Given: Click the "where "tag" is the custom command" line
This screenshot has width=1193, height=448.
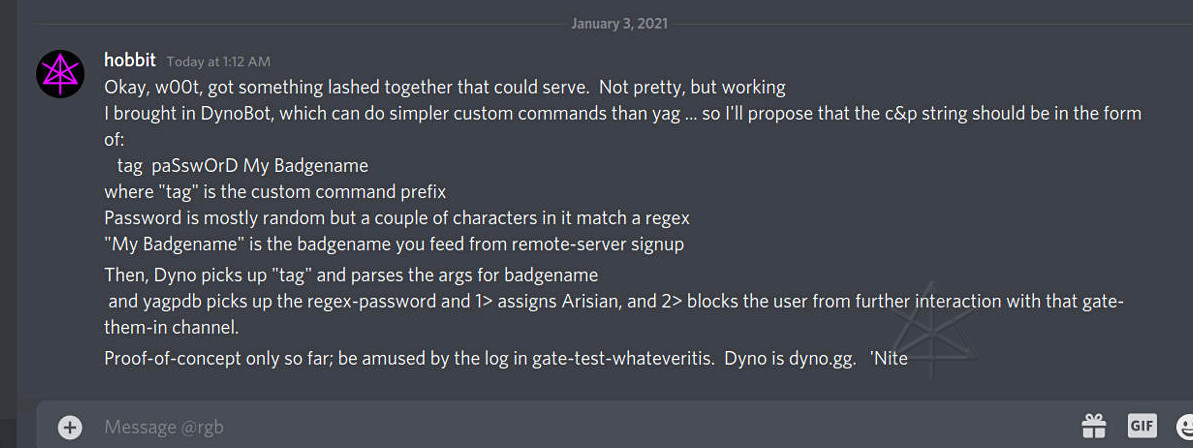Looking at the screenshot, I should pyautogui.click(x=275, y=191).
